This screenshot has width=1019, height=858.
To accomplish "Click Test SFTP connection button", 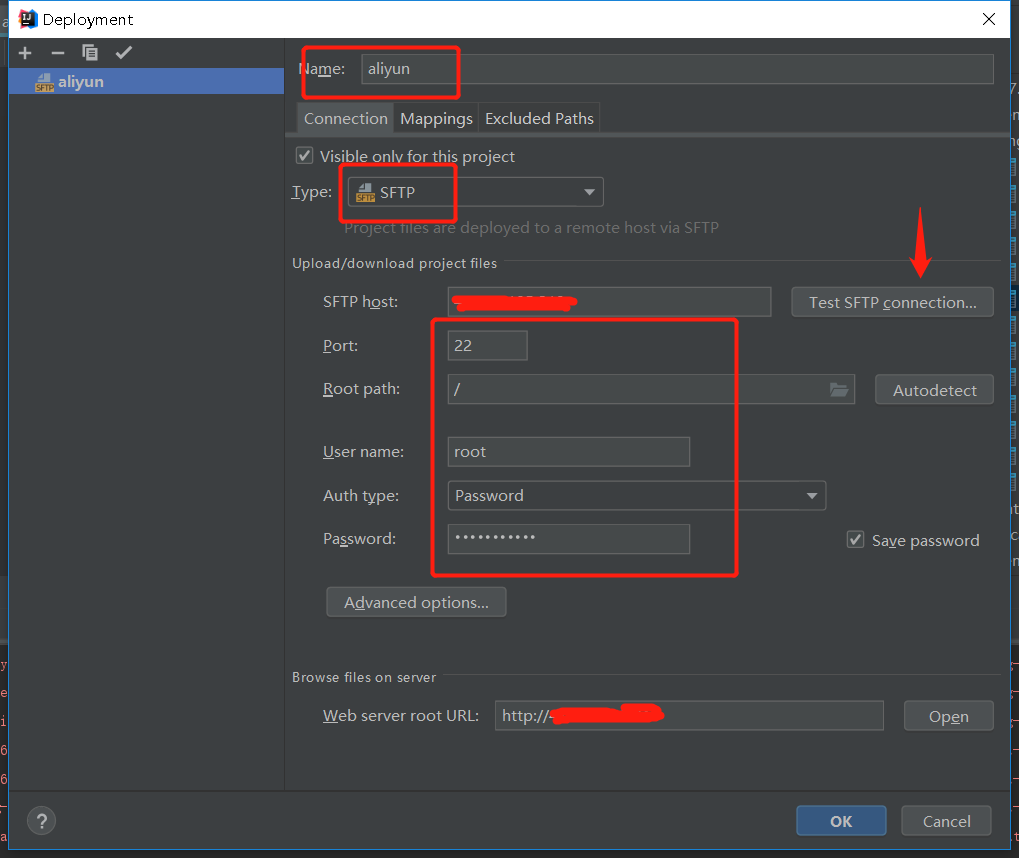I will click(x=891, y=301).
